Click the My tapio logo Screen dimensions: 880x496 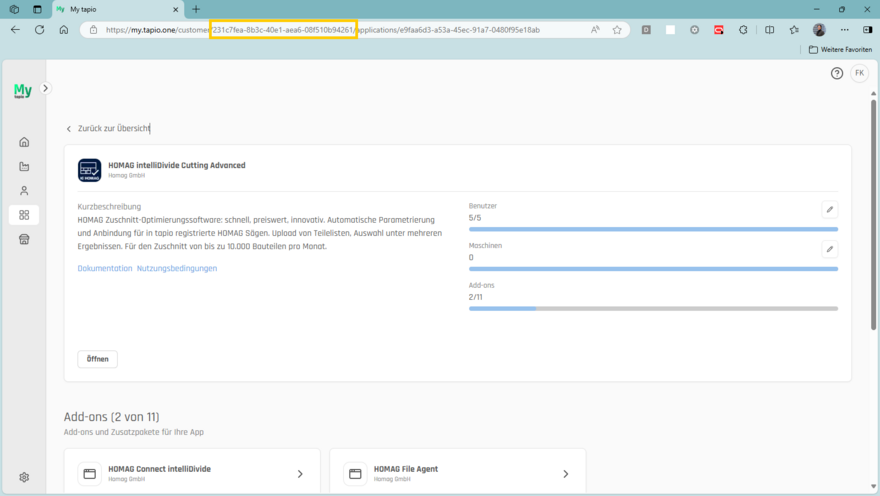pos(22,90)
